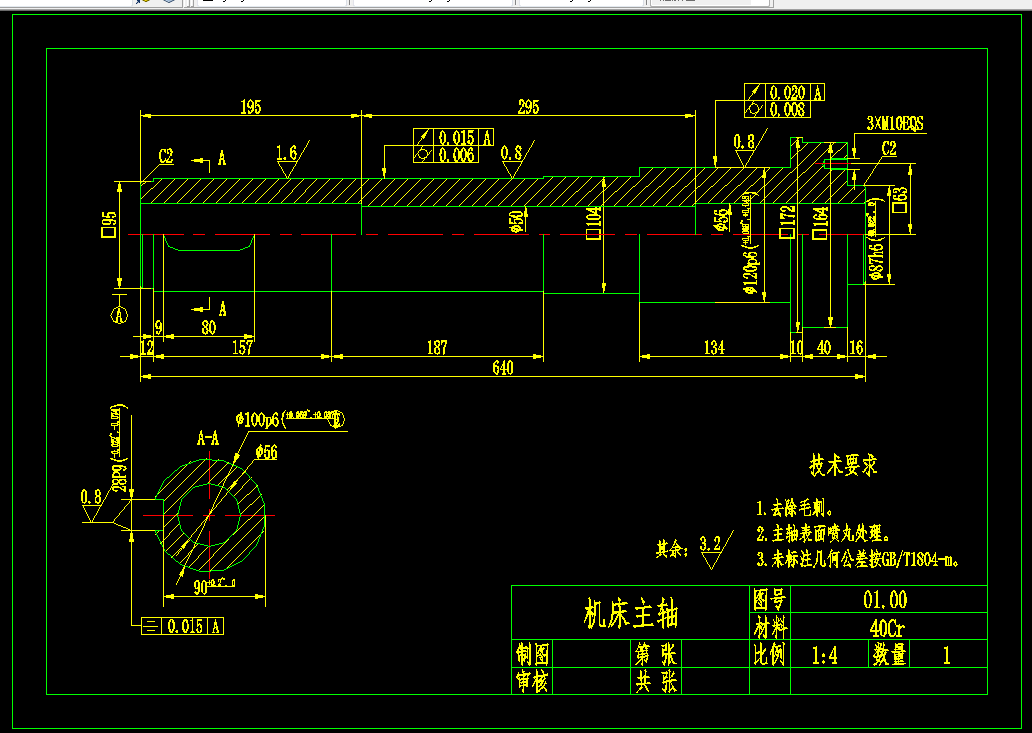
Task: Click the φ50 bore dimension
Action: pyautogui.click(x=518, y=221)
